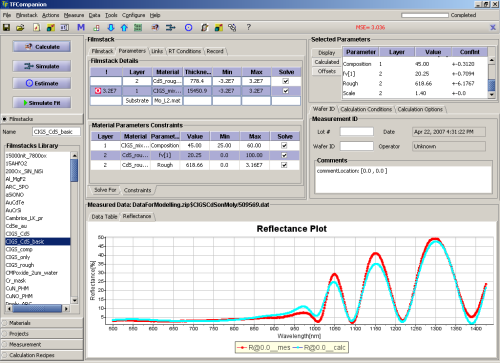Toggle Solve checkbox for Rough parameter
The image size is (500, 363).
[x=284, y=165]
